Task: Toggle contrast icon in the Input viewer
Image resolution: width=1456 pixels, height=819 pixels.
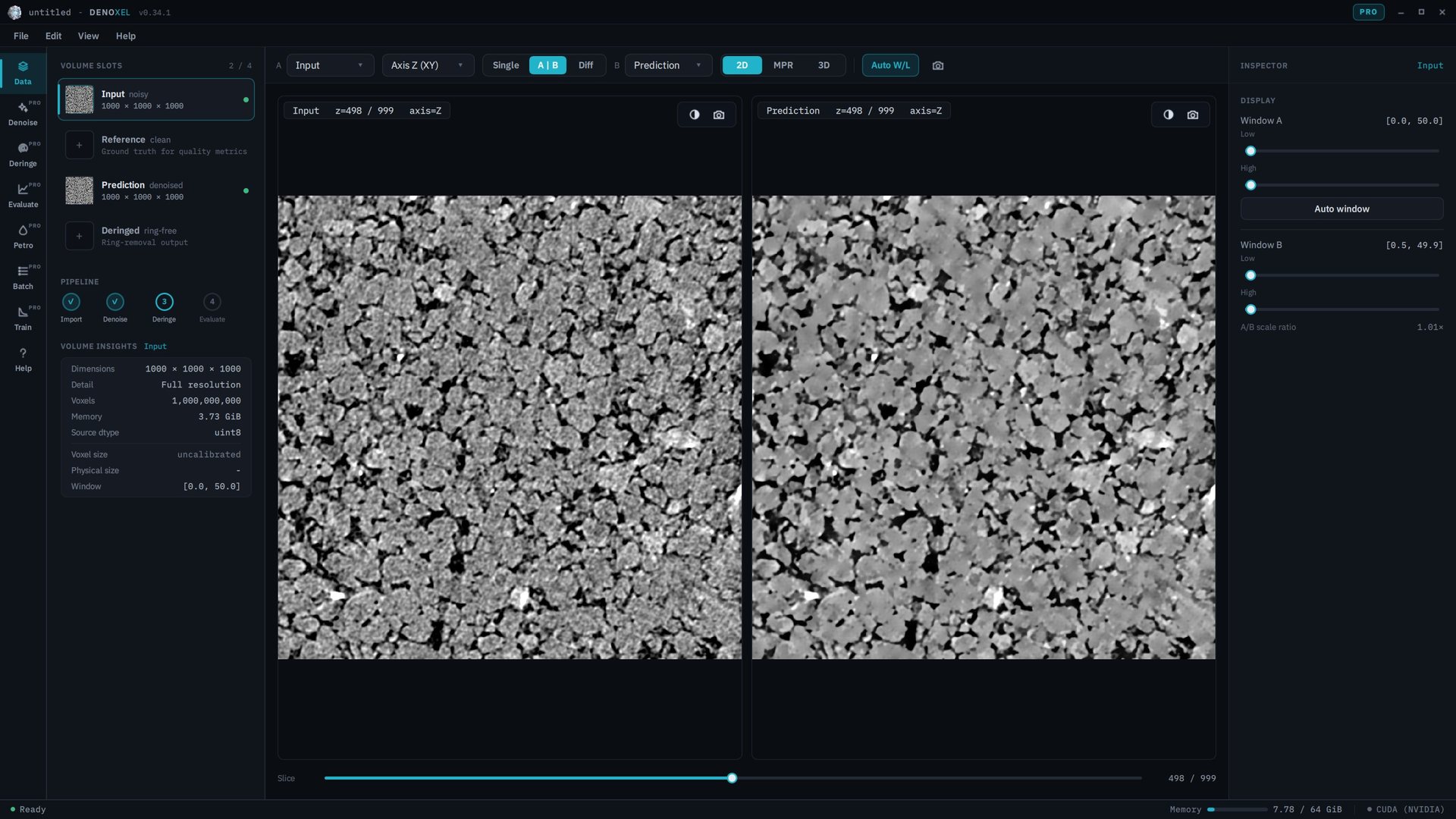Action: [x=694, y=115]
